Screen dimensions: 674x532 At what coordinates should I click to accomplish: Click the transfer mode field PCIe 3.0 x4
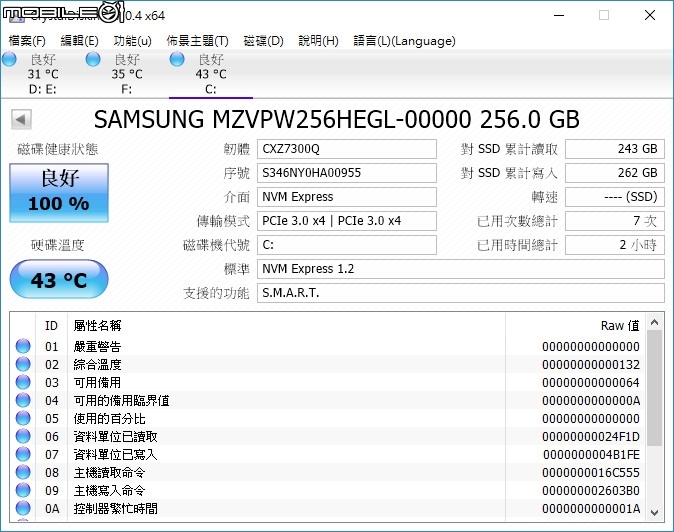[x=347, y=221]
